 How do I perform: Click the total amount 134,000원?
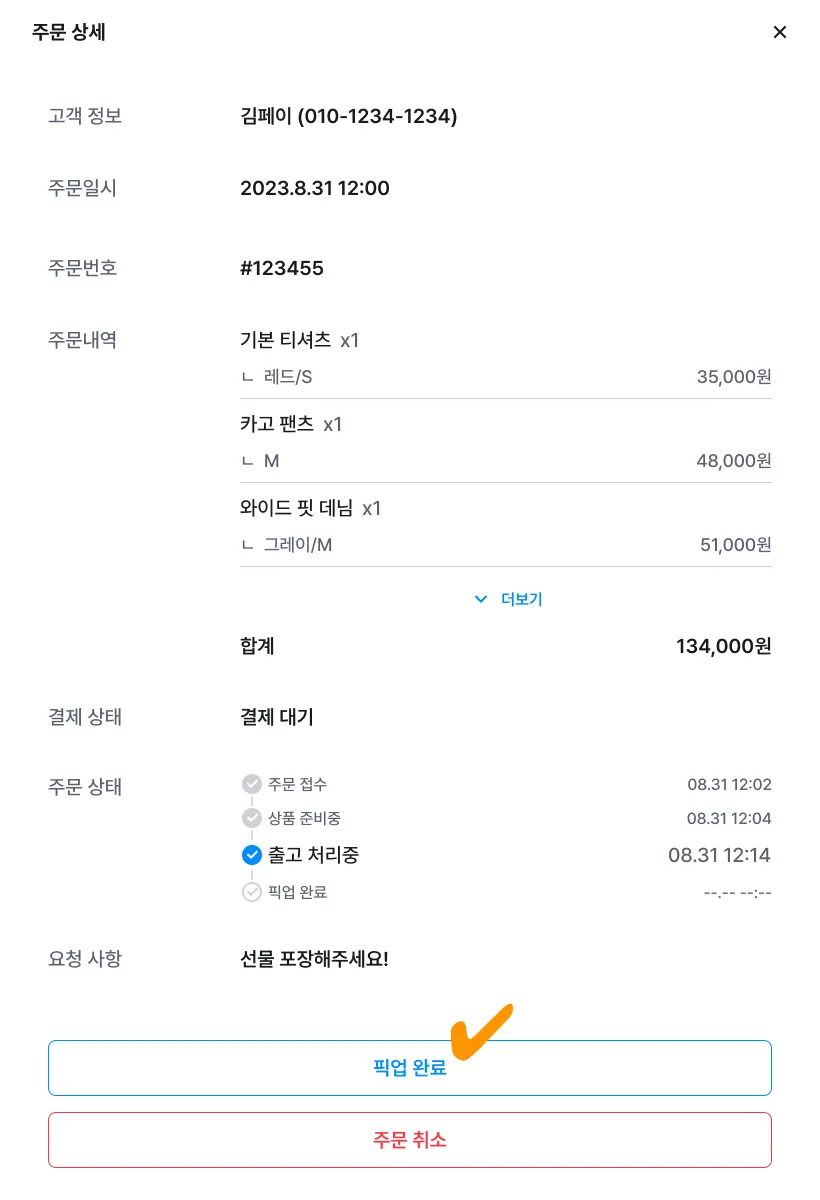724,646
